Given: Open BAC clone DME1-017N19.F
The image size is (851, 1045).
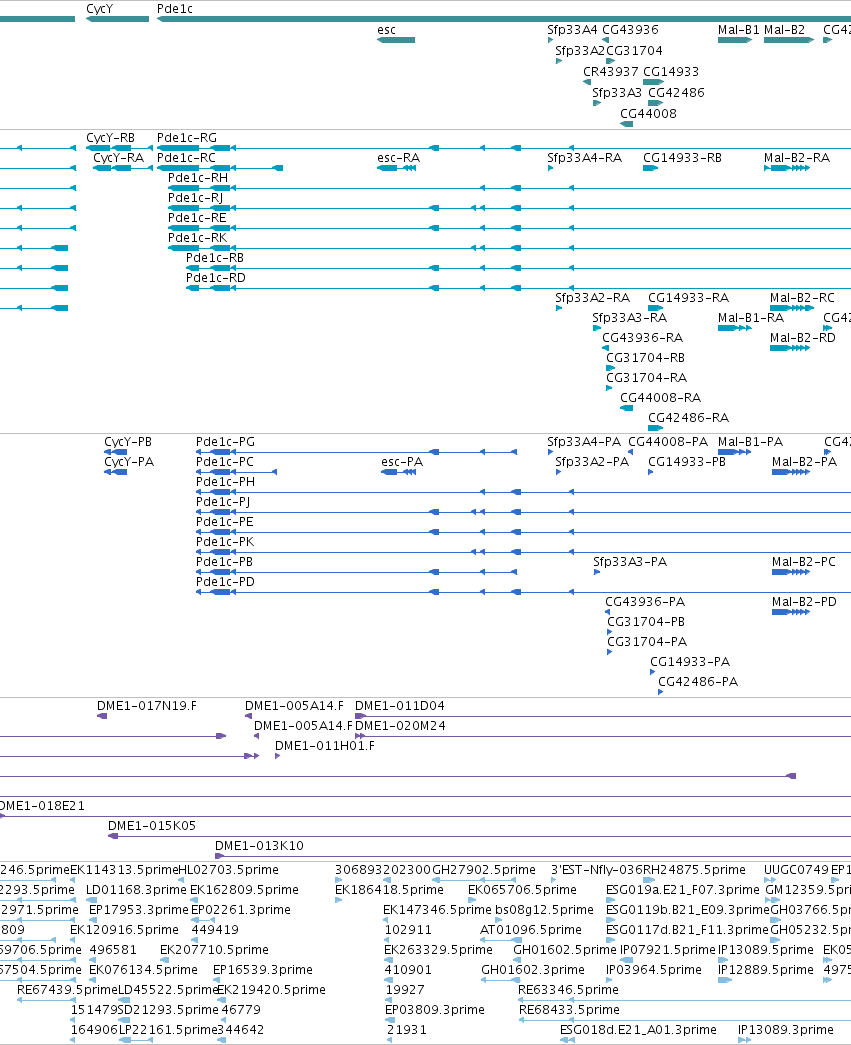Looking at the screenshot, I should [147, 706].
